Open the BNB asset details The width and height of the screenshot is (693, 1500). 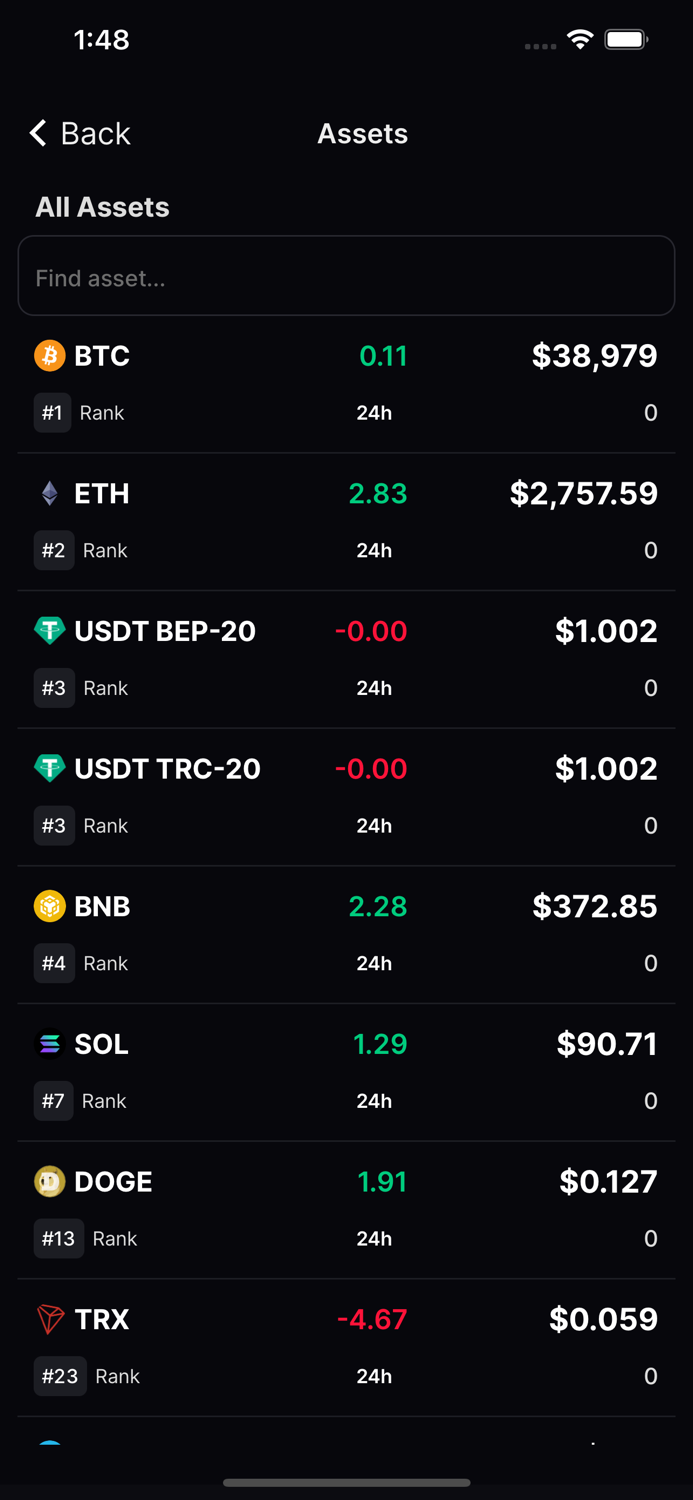pos(346,931)
